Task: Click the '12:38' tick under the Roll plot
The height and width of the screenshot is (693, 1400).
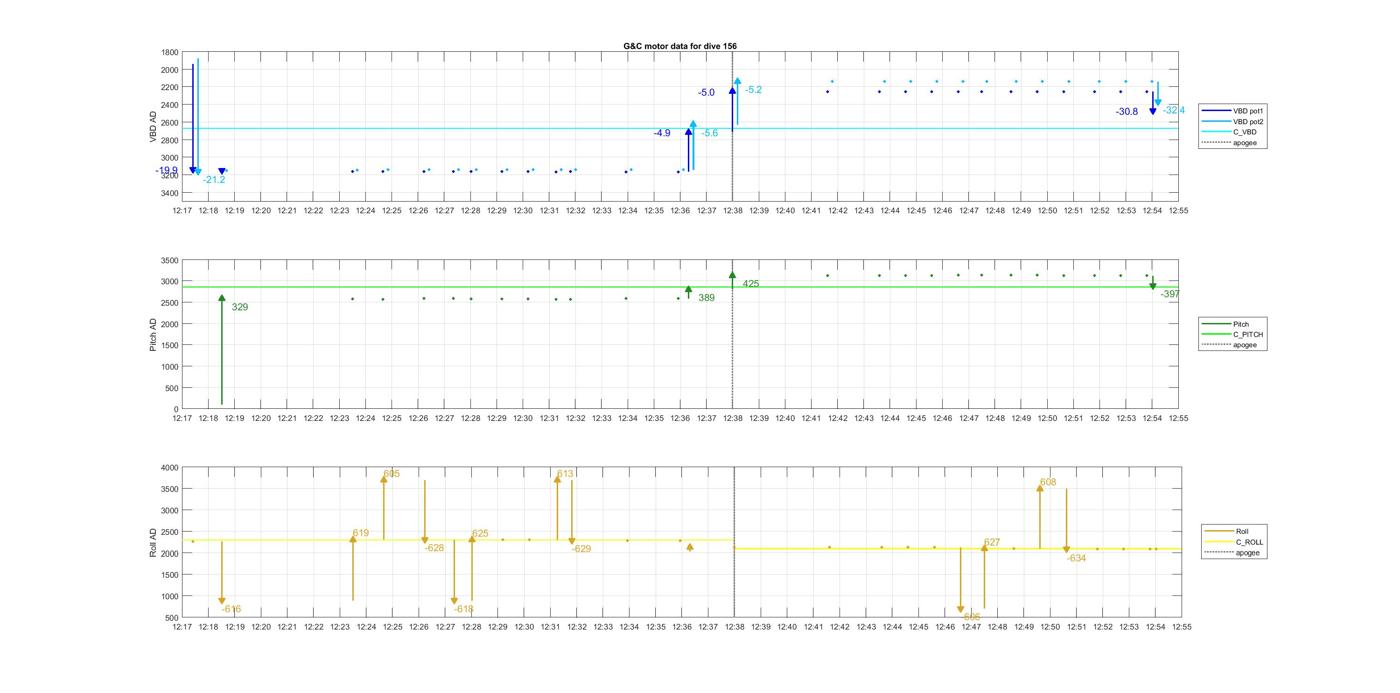Action: (x=733, y=627)
